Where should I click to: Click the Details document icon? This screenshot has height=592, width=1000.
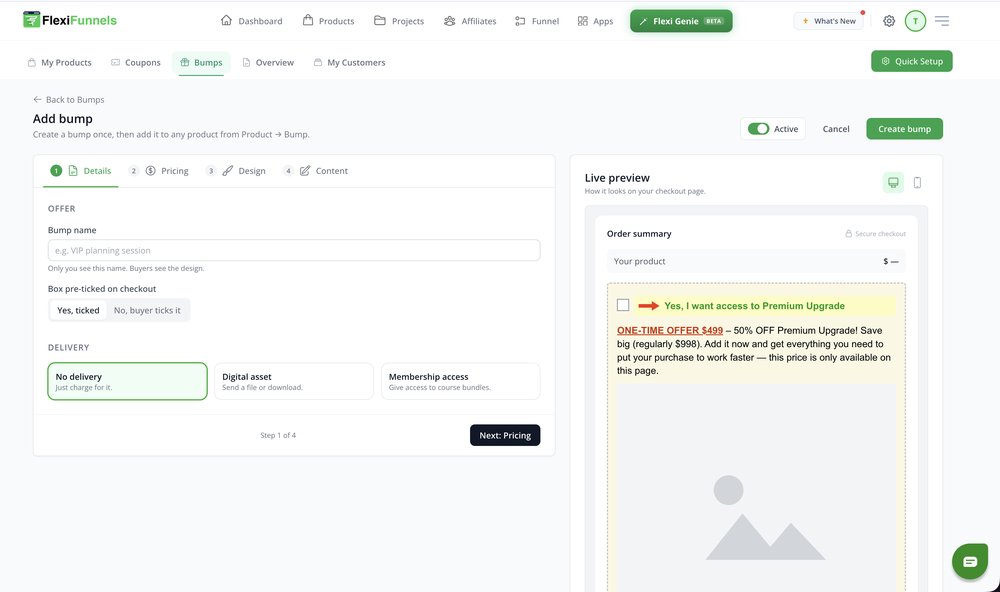(x=73, y=171)
